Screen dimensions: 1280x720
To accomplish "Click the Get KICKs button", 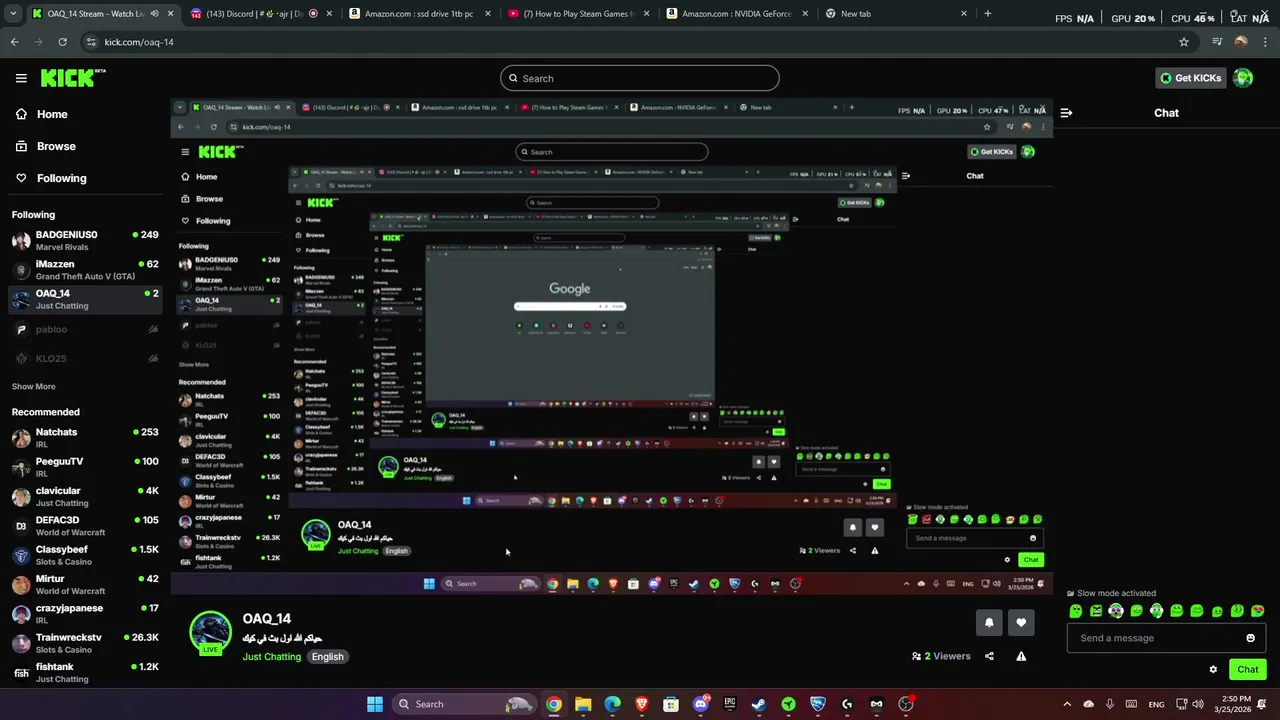I will [1190, 78].
